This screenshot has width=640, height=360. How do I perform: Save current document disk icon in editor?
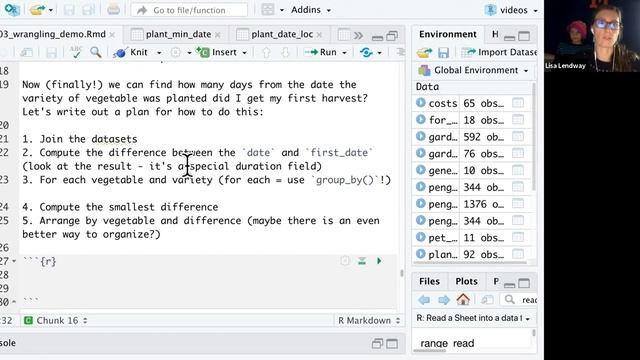(51, 52)
